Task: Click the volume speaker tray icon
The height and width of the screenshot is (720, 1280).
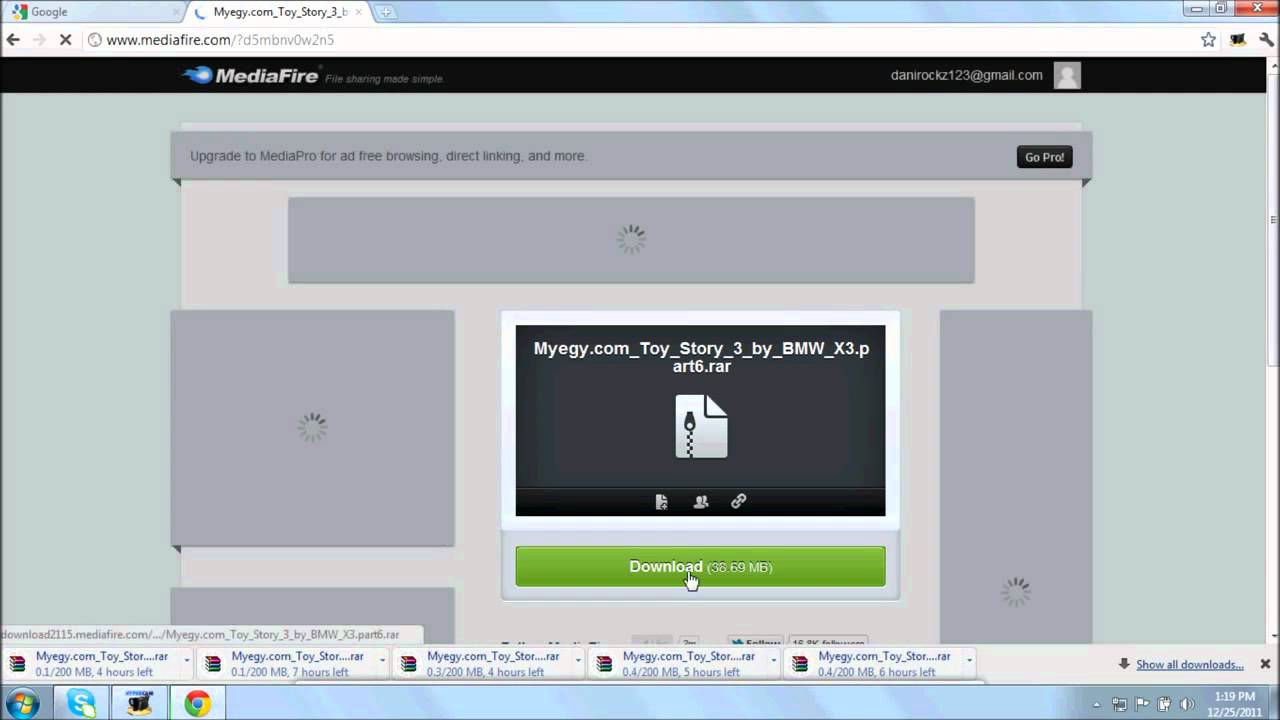Action: [1187, 704]
